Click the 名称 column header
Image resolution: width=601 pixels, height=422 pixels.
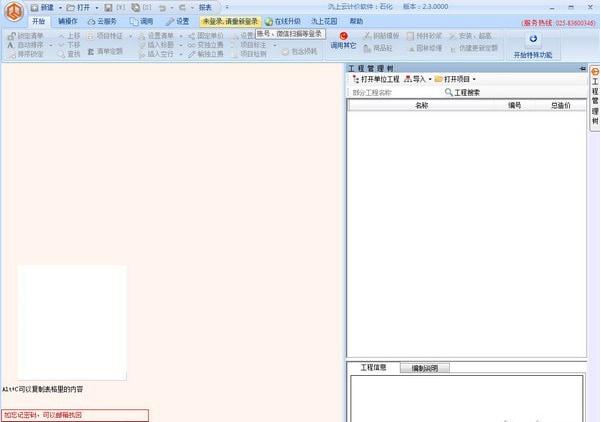point(421,105)
